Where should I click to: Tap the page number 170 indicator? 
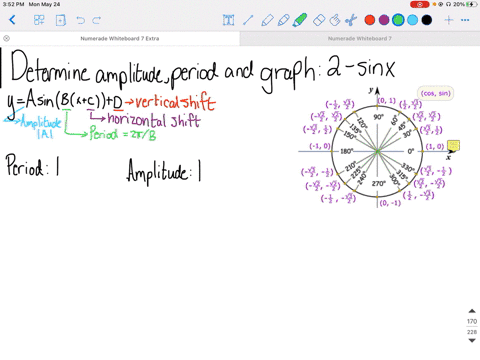click(x=472, y=321)
